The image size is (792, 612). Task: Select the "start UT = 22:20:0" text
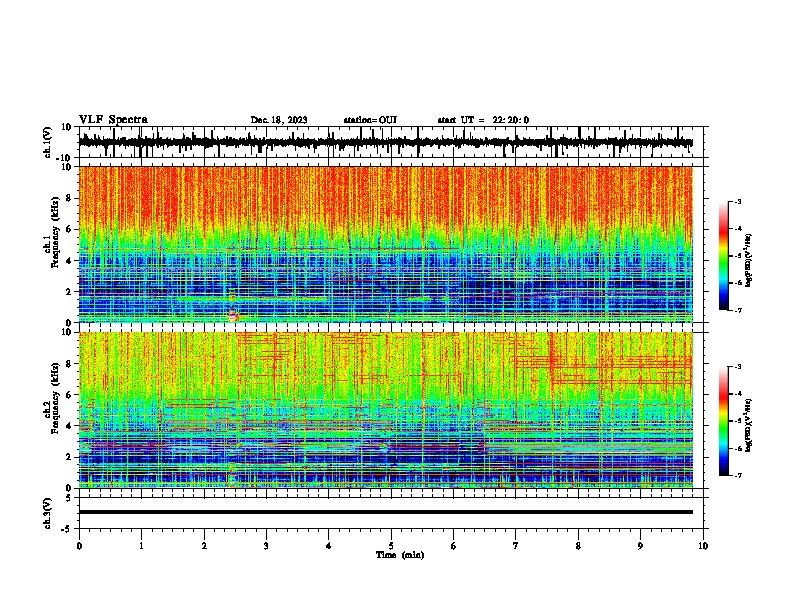click(483, 120)
